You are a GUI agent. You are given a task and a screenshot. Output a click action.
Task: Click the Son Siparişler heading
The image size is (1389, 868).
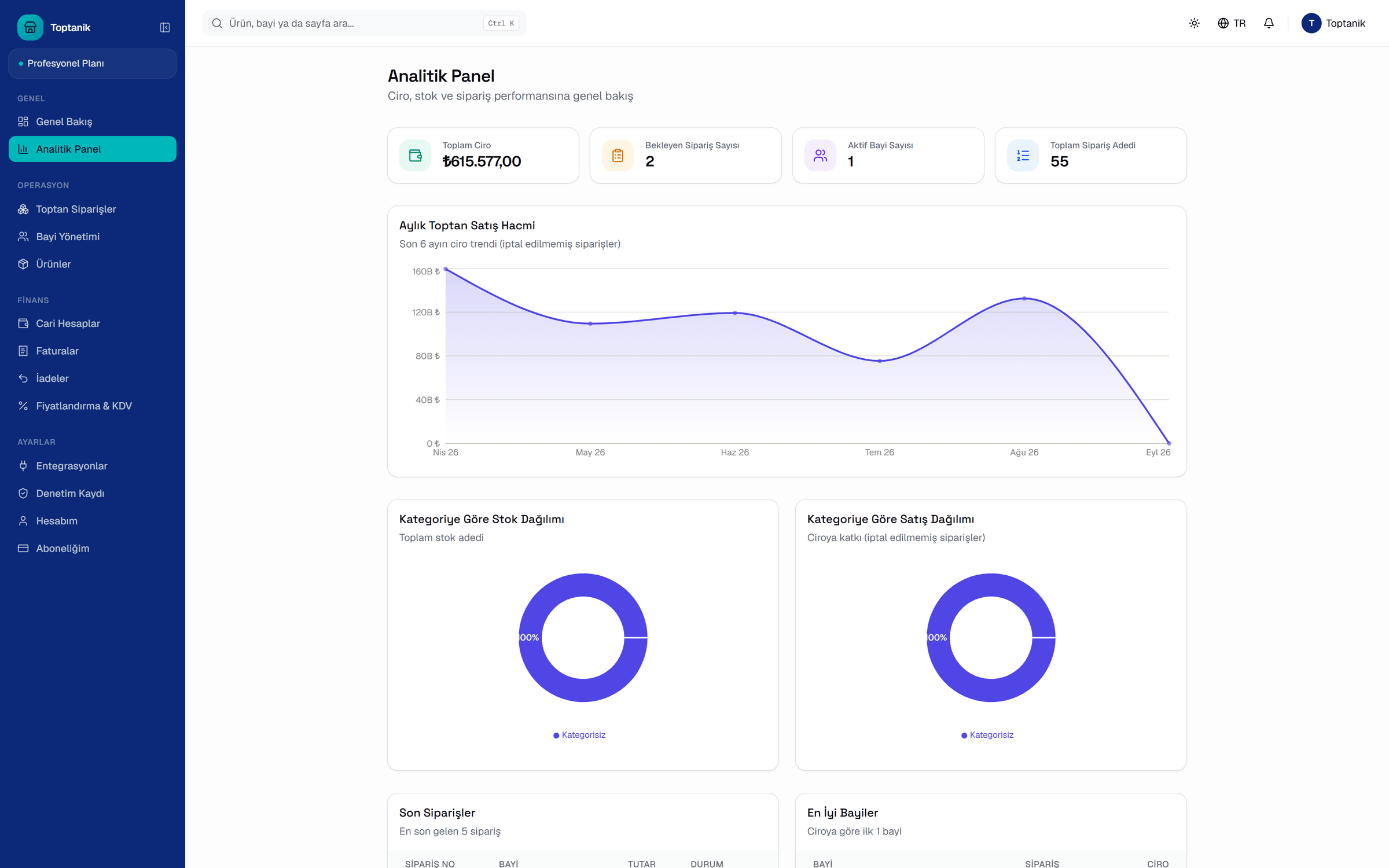(437, 813)
